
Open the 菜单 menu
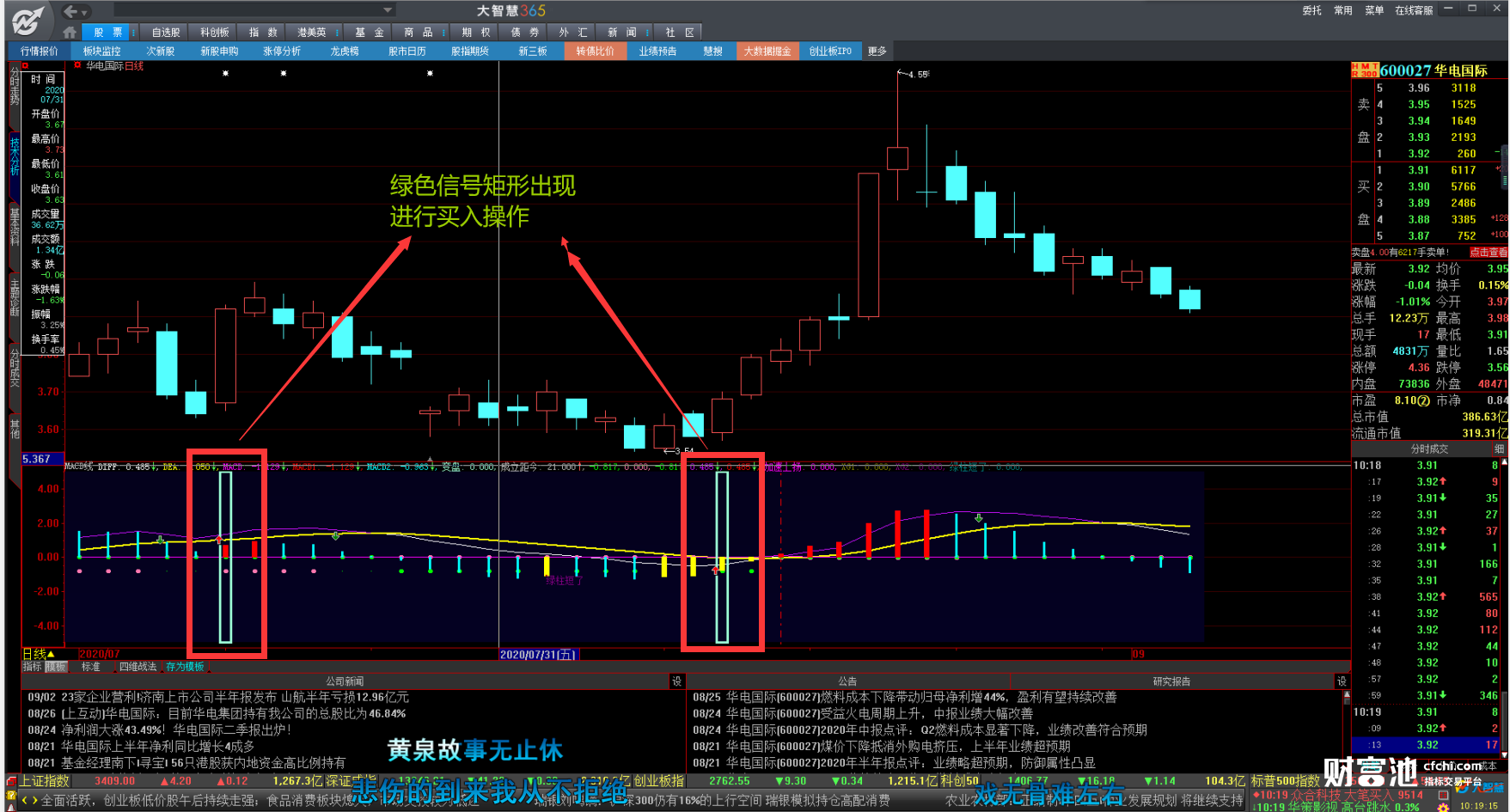(1374, 10)
